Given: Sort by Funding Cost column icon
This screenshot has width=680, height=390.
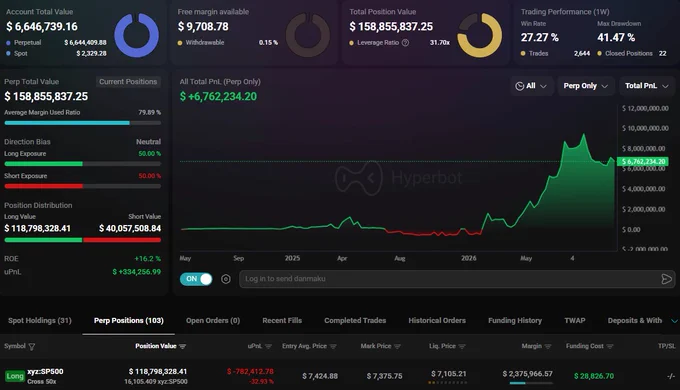Looking at the screenshot, I should click(610, 346).
